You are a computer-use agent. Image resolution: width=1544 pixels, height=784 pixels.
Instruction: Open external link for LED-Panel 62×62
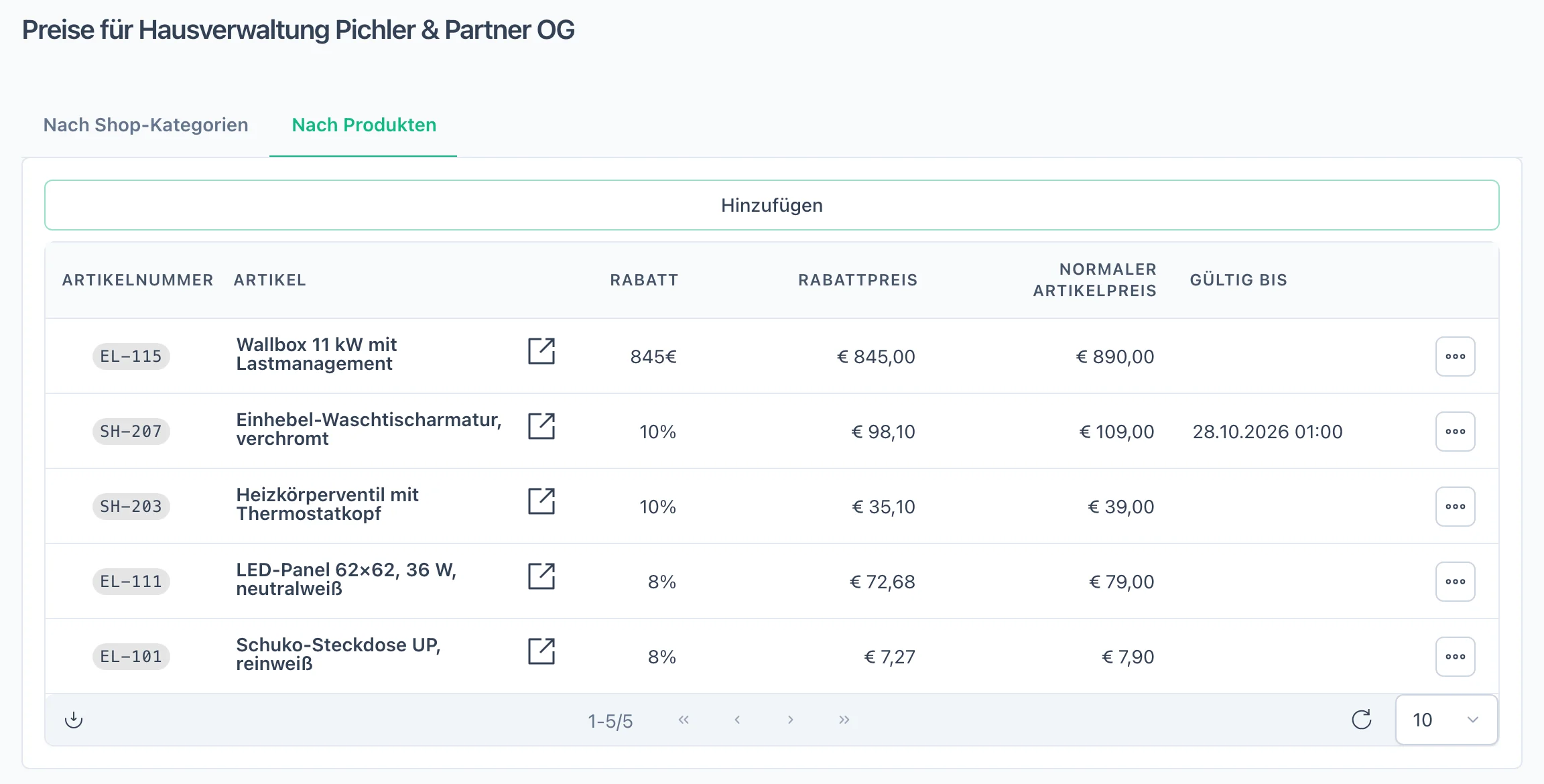click(x=541, y=576)
